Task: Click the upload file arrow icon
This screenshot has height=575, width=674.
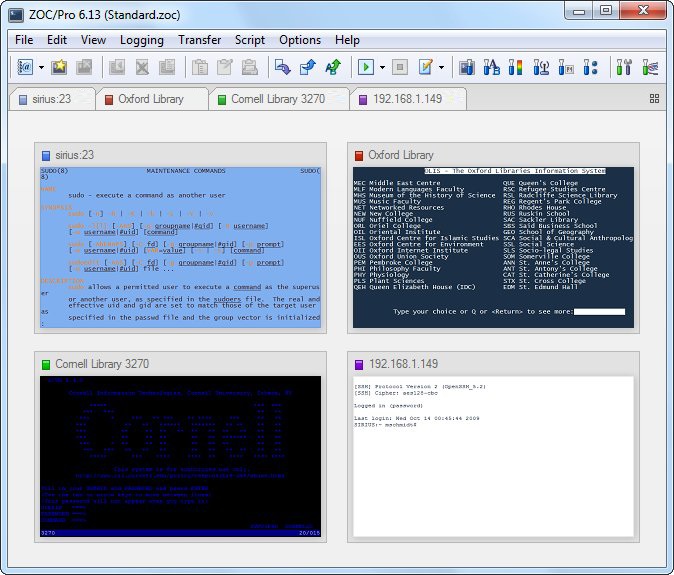Action: click(x=307, y=67)
